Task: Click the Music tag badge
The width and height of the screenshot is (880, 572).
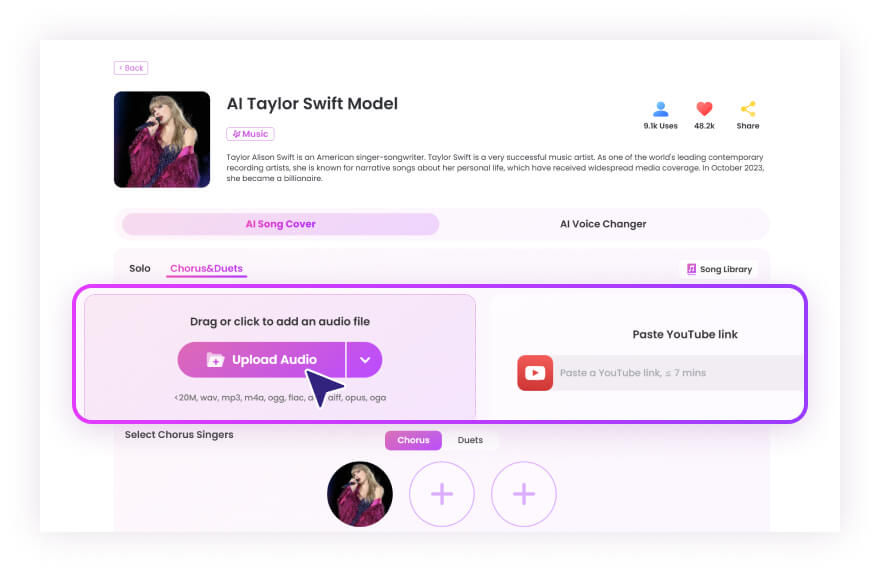Action: pos(250,134)
